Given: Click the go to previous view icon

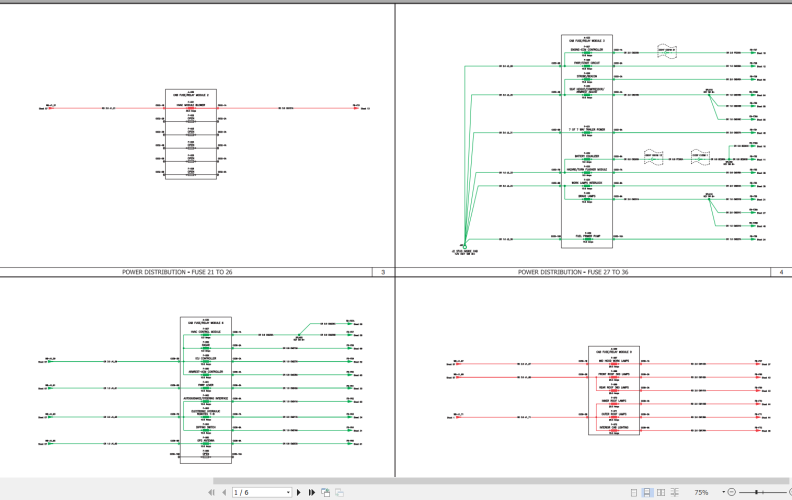Looking at the screenshot, I should [x=325, y=492].
